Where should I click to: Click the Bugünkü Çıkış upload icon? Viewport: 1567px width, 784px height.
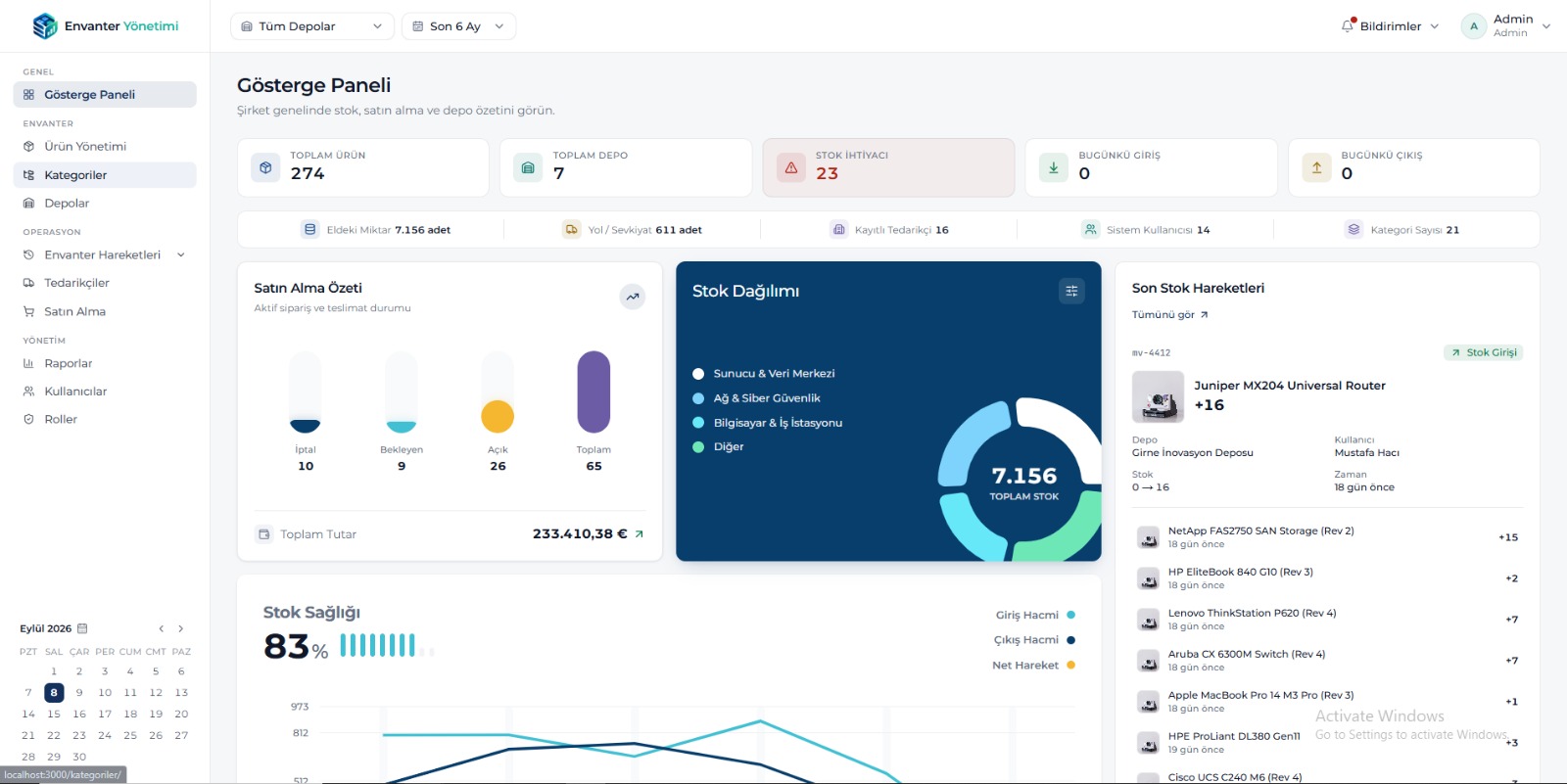tap(1316, 167)
